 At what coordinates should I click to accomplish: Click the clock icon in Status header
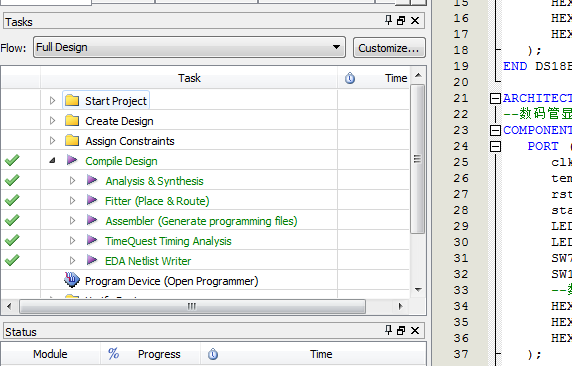click(x=213, y=354)
